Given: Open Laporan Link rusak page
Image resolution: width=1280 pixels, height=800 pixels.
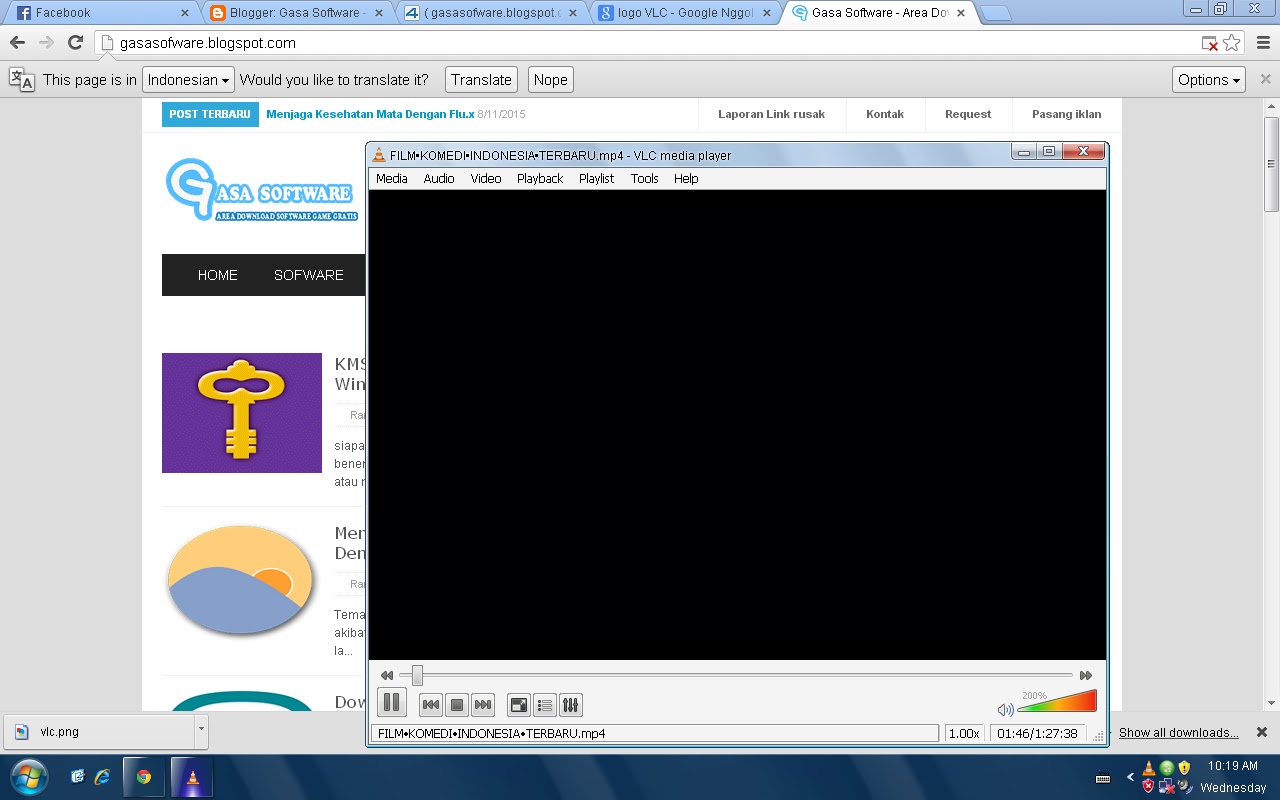Looking at the screenshot, I should pos(771,114).
